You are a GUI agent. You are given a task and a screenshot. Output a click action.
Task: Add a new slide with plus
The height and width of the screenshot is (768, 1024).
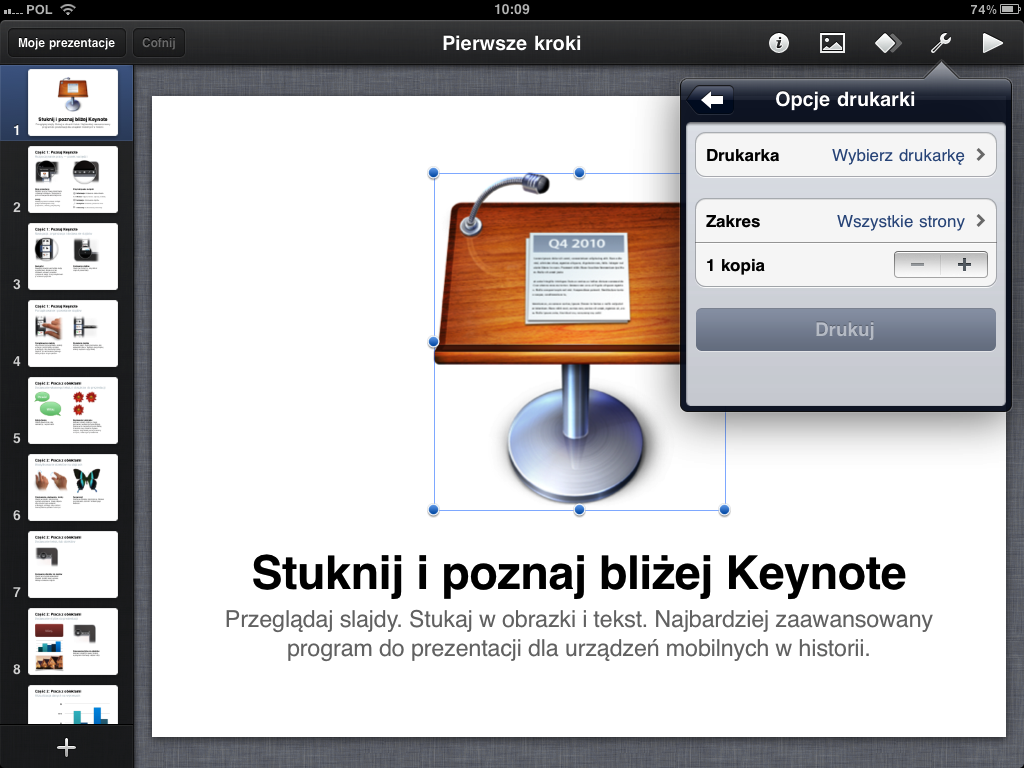pyautogui.click(x=66, y=747)
